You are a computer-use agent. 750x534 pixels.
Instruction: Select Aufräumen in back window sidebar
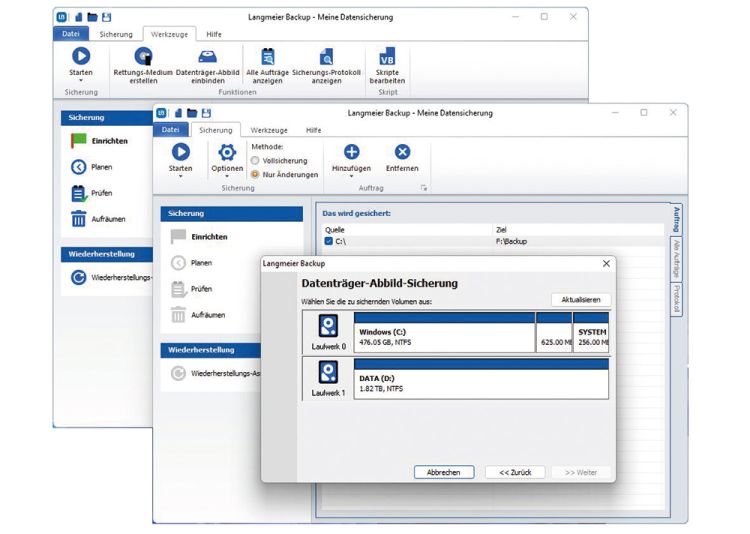[98, 219]
